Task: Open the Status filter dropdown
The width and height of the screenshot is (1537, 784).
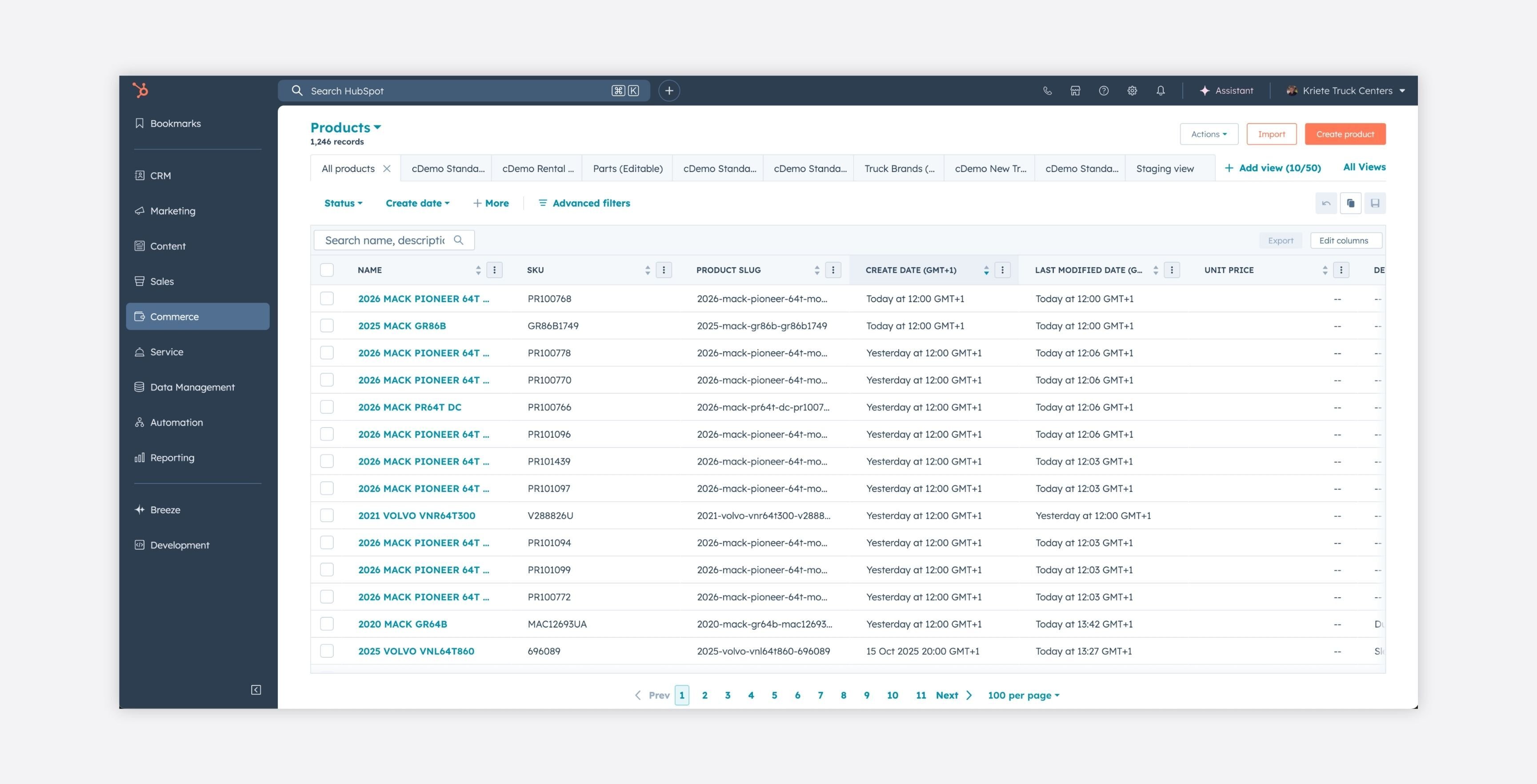Action: tap(343, 203)
